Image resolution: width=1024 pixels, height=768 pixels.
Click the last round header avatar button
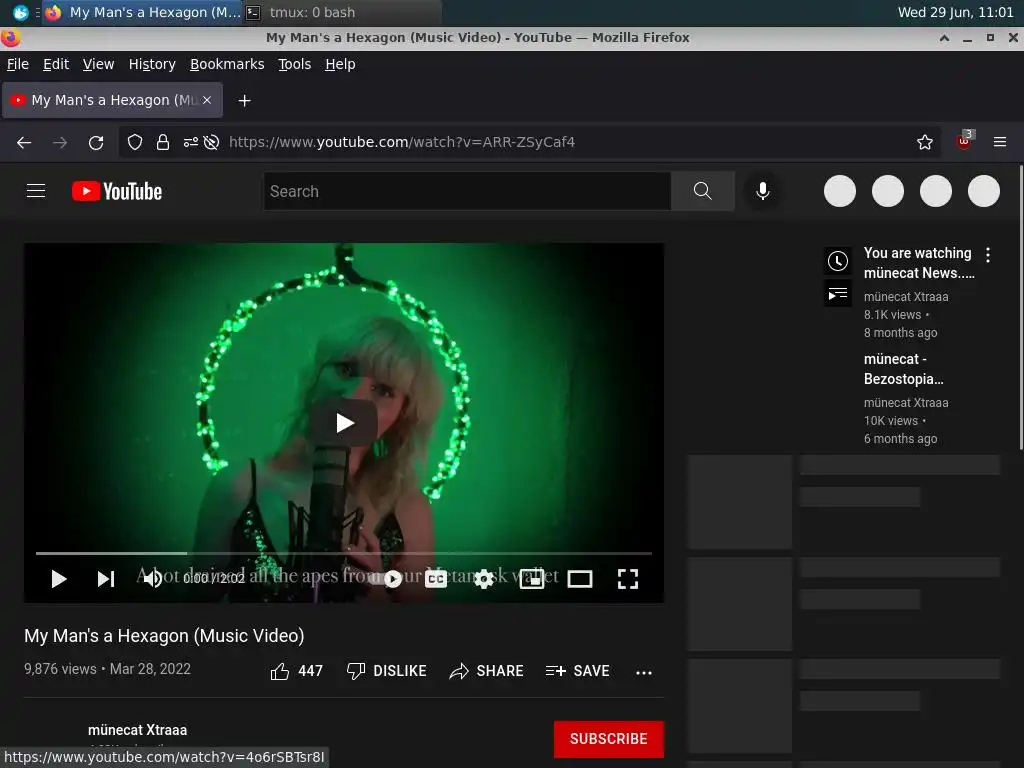[984, 191]
